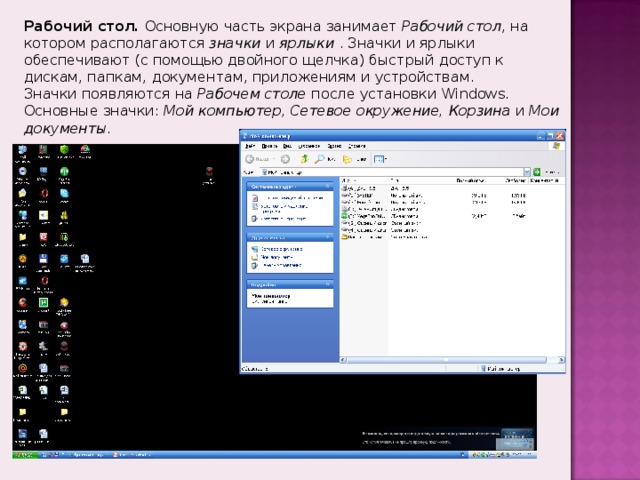Image resolution: width=640 pixels, height=480 pixels.
Task: Click the Folders toolbar icon
Action: (347, 159)
